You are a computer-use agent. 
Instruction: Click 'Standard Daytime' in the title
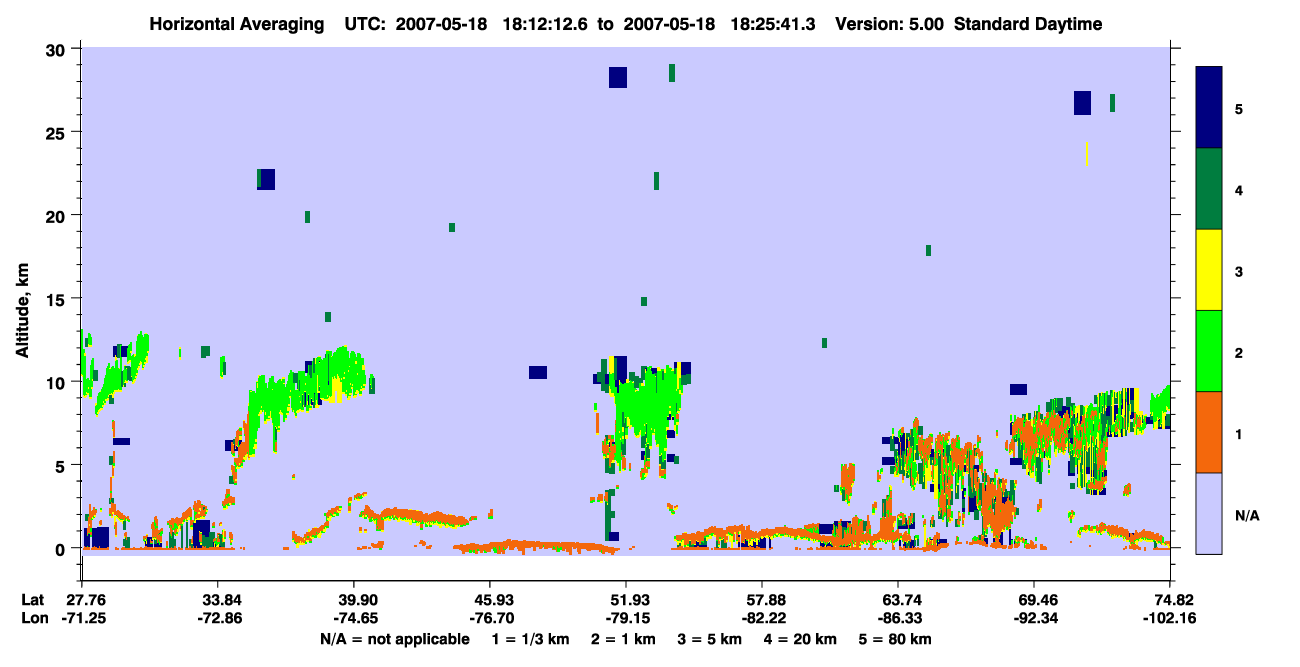tap(1028, 24)
